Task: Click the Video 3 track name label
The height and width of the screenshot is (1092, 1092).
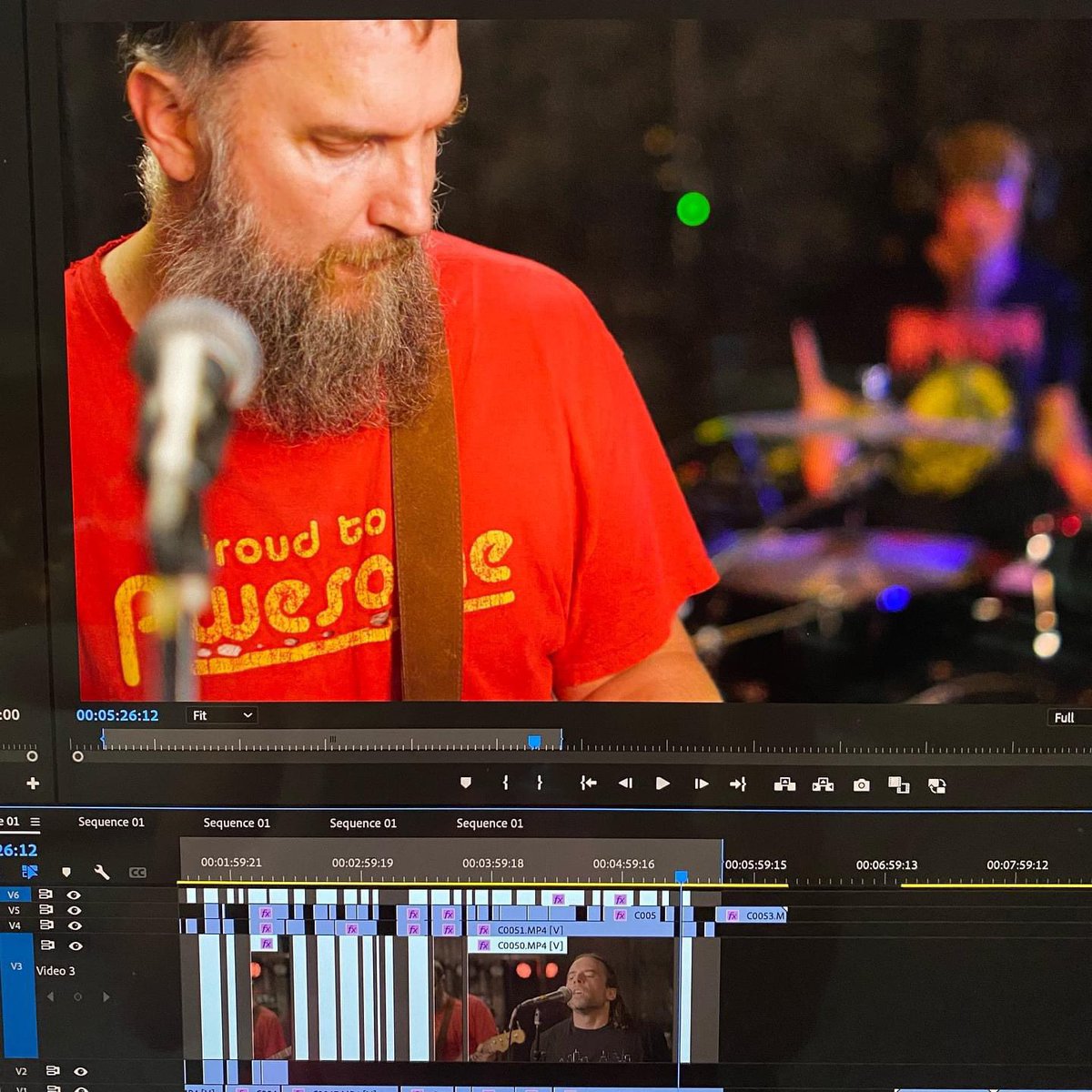Action: tap(56, 971)
